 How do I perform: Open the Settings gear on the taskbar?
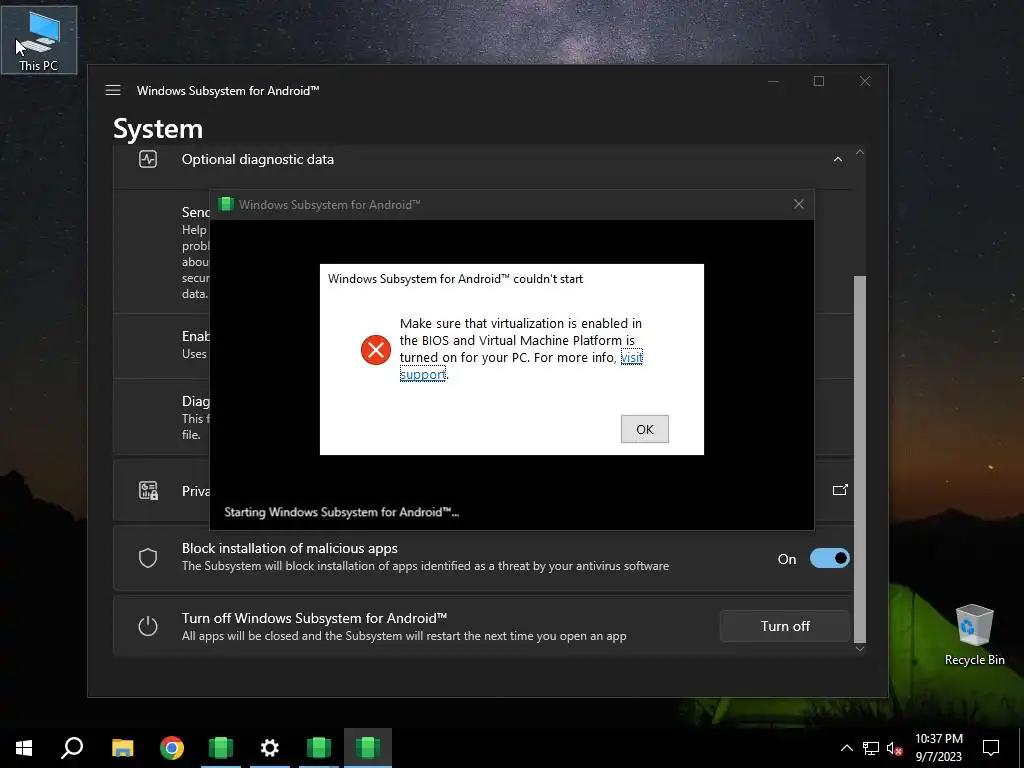coord(270,748)
